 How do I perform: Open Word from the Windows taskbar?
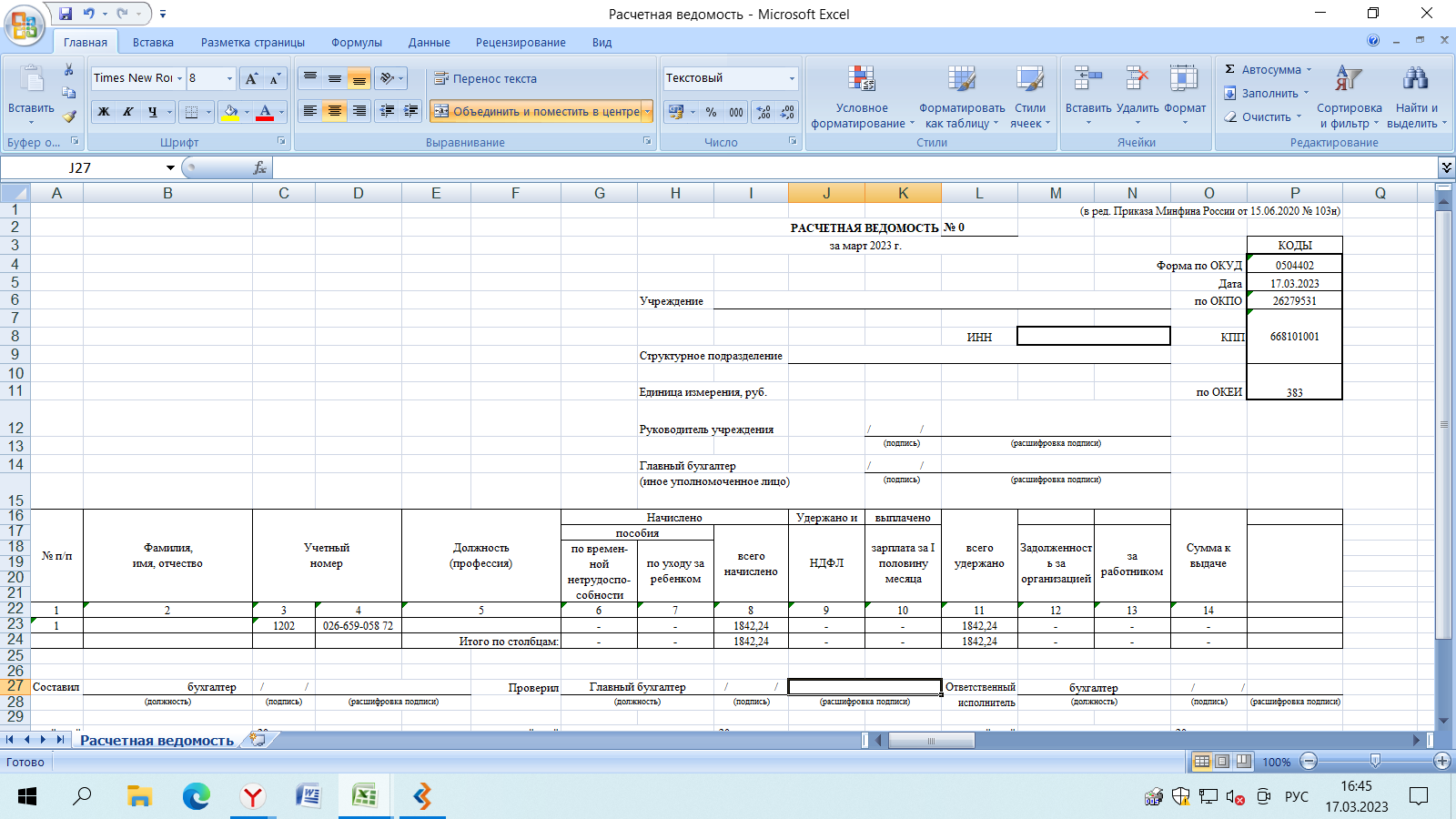tap(308, 796)
